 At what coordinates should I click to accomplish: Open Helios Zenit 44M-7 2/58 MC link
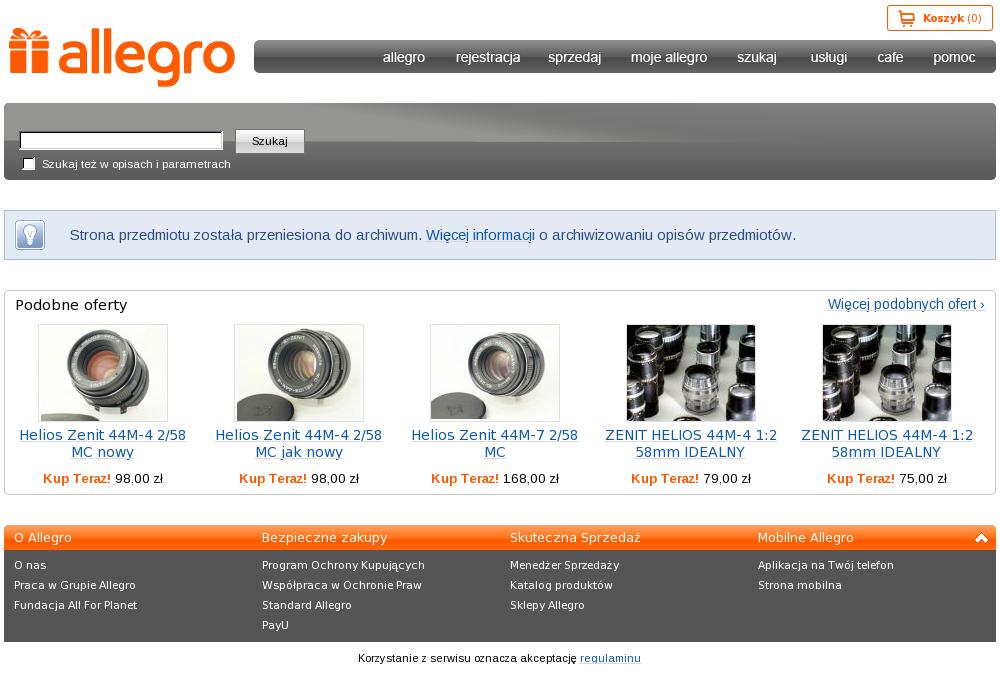pyautogui.click(x=495, y=443)
